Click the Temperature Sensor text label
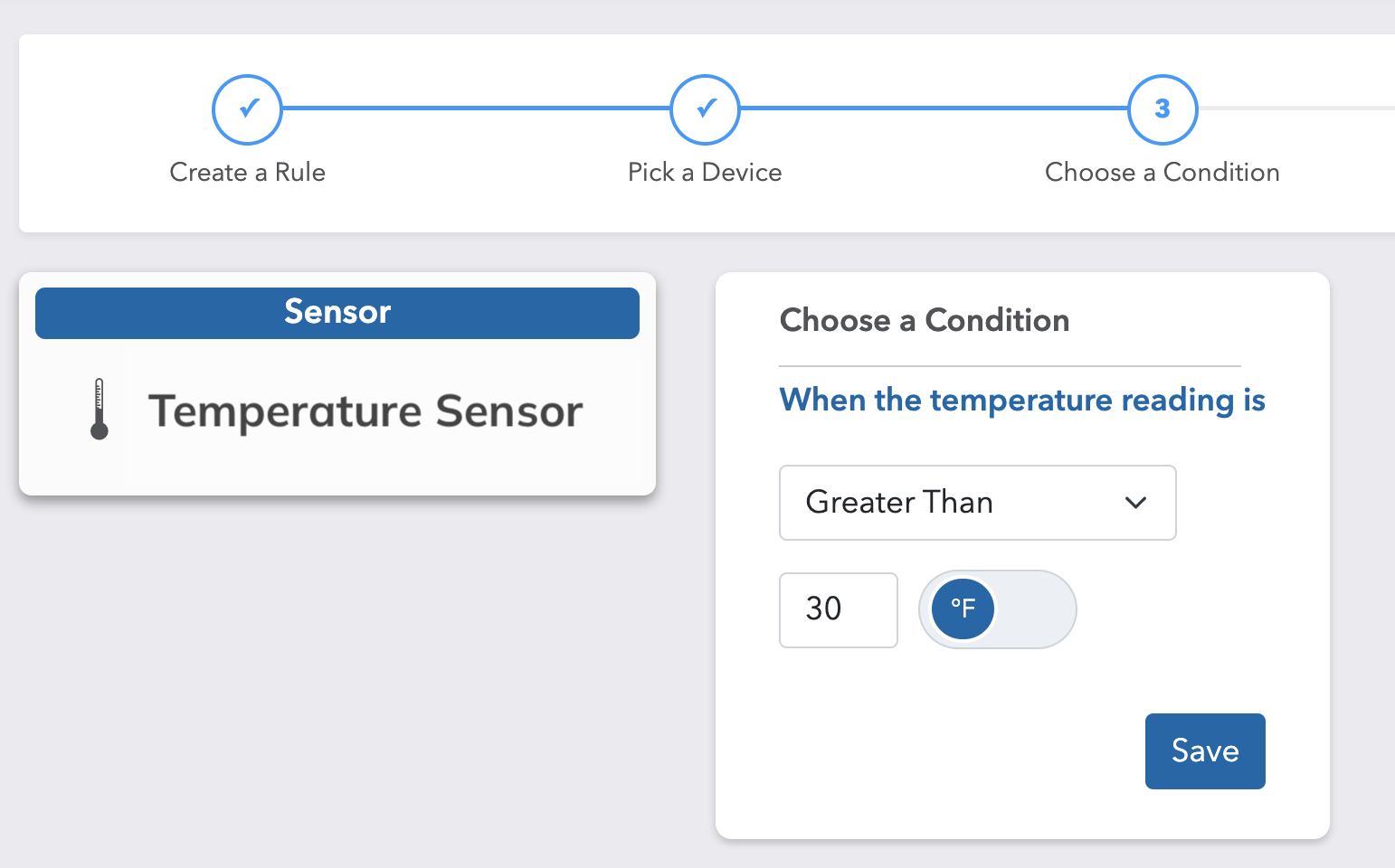Screen dimensions: 1395x868 [365, 411]
